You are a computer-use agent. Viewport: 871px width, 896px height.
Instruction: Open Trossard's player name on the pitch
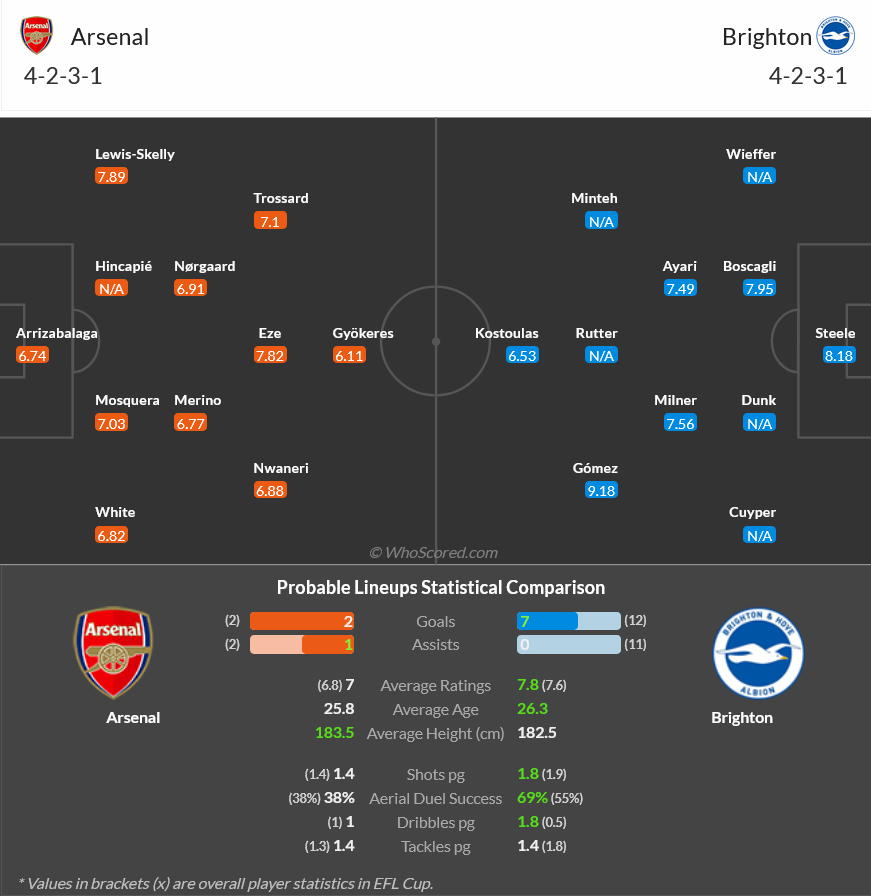coord(281,198)
